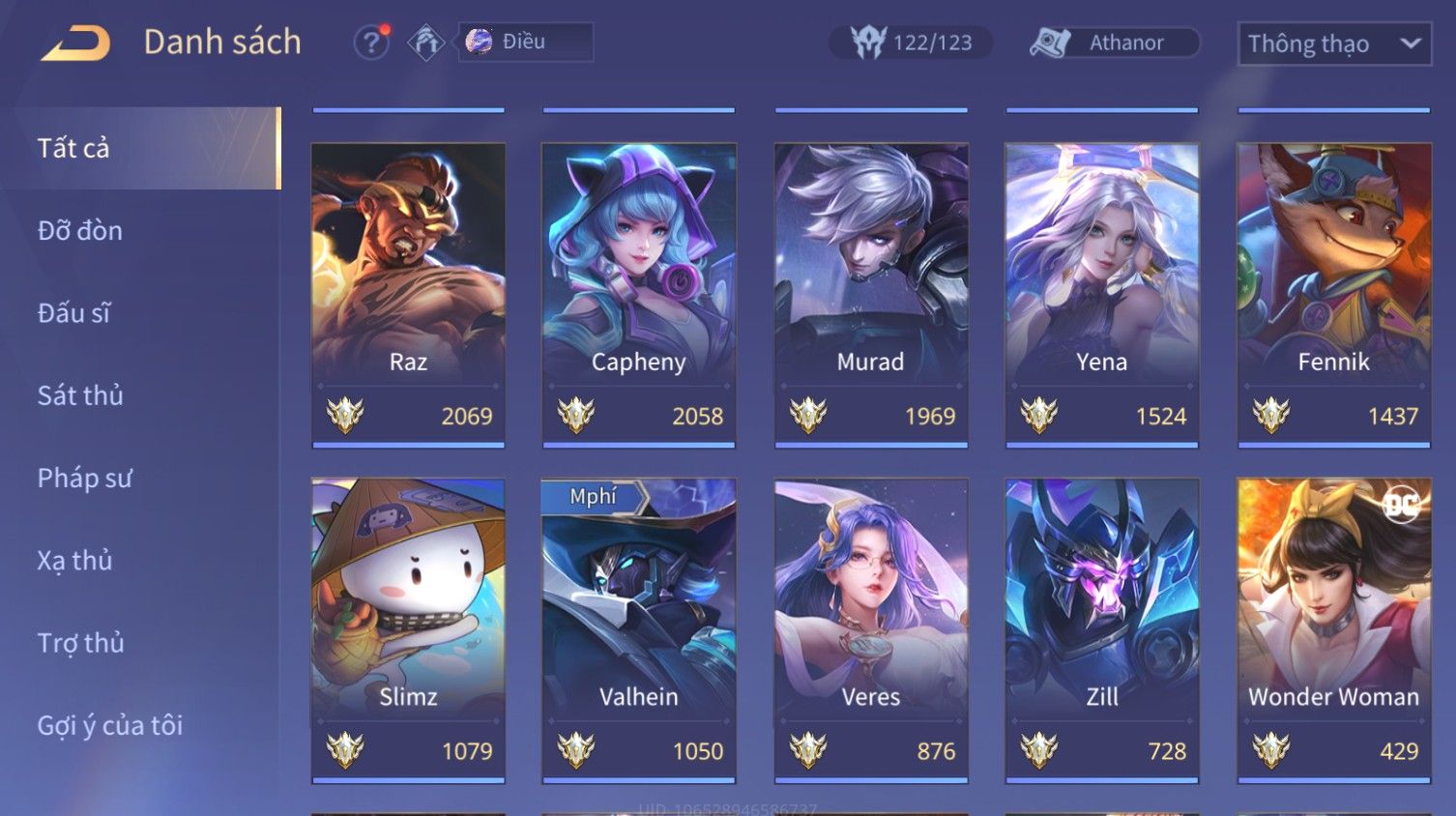Filter heroes by Pháp sư
Viewport: 1456px width, 816px height.
pos(84,478)
